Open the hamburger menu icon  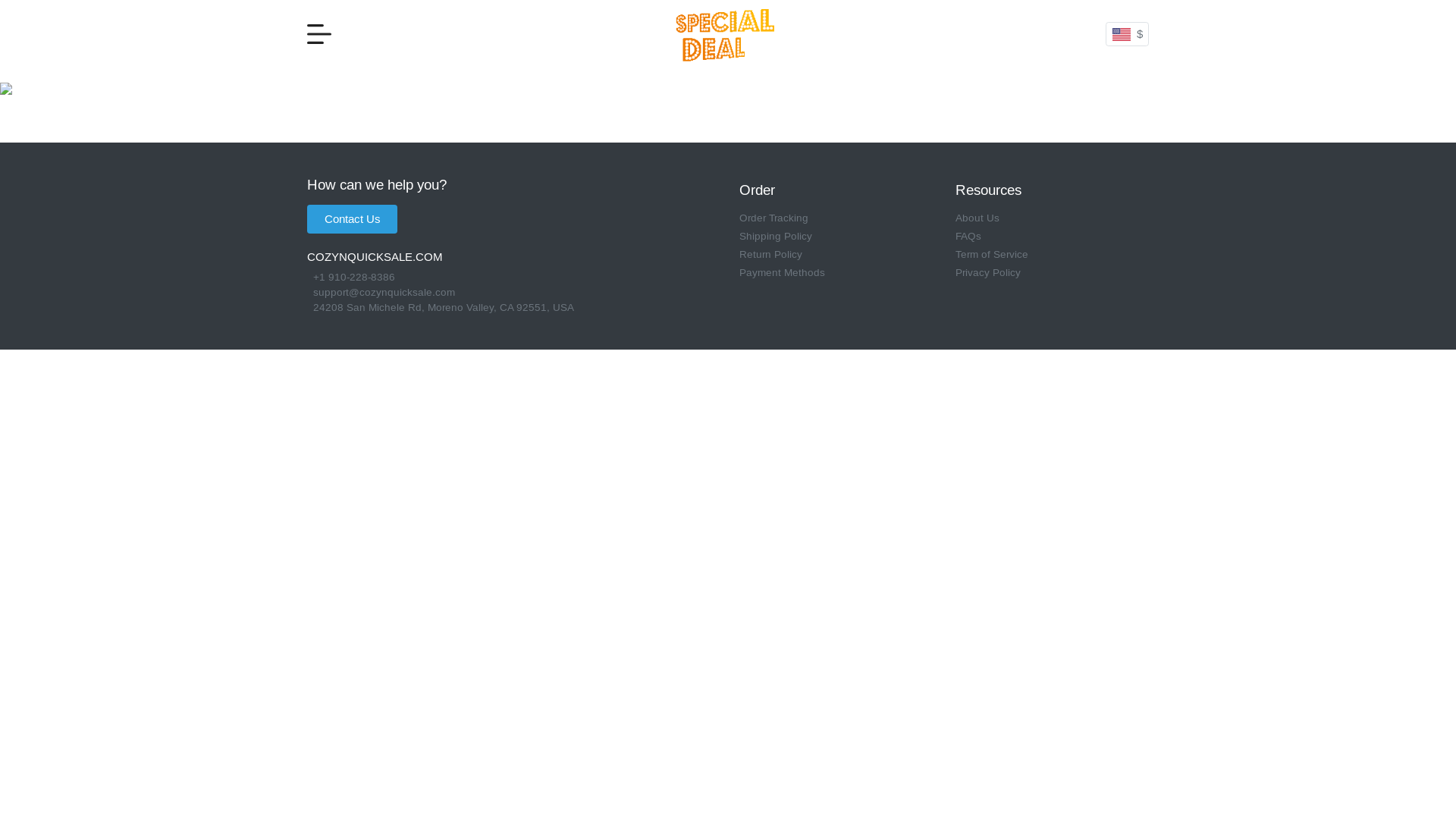tap(319, 34)
